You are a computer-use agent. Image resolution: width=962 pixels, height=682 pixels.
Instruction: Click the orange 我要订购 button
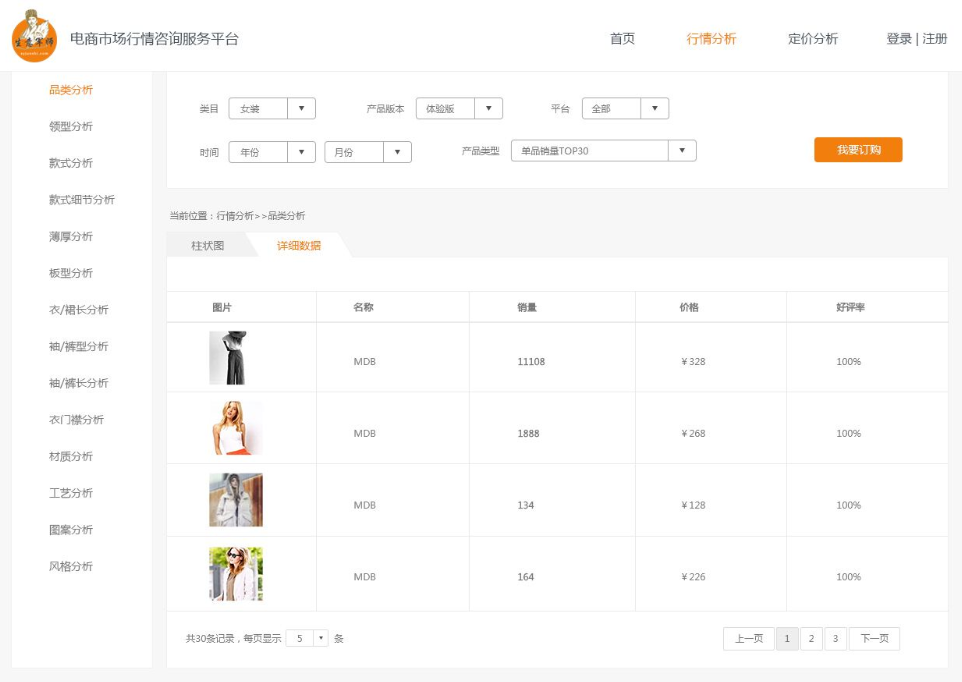(x=858, y=150)
